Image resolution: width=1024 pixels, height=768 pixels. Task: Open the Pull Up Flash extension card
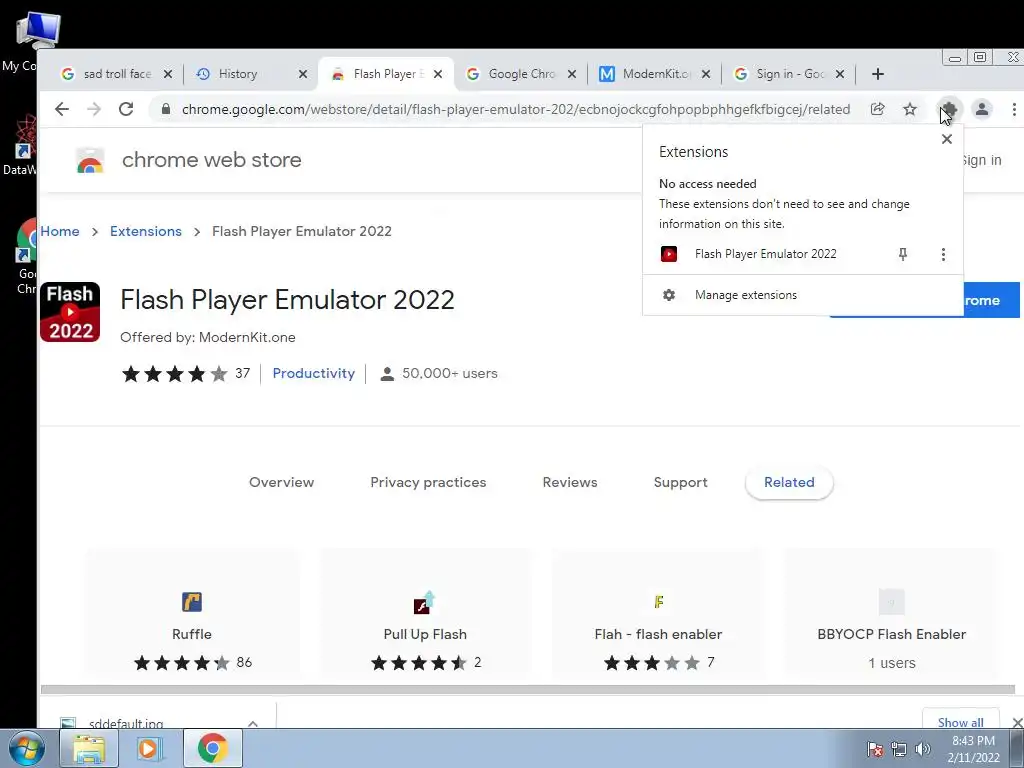coord(425,614)
